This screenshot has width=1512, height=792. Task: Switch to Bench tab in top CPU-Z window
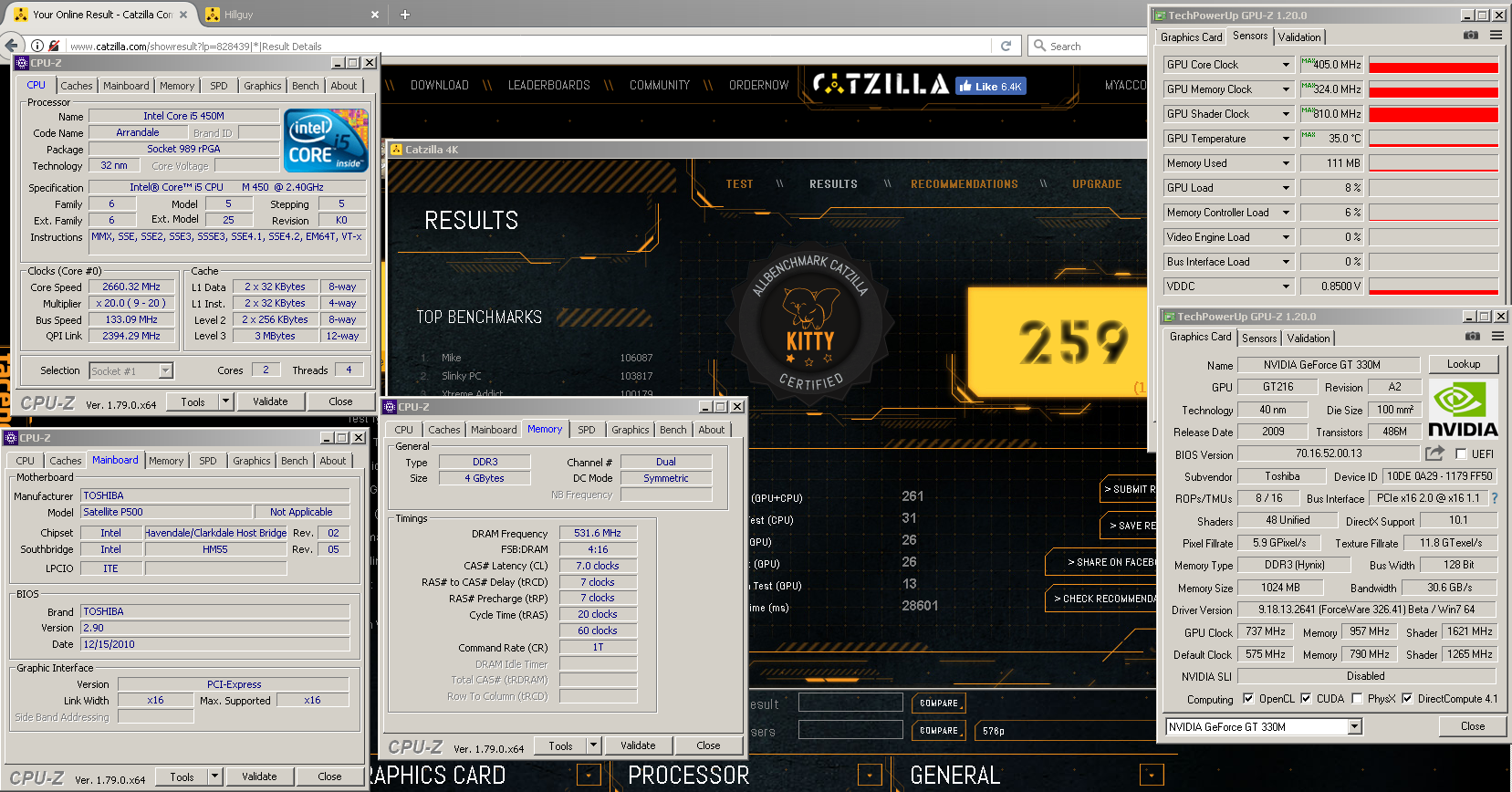click(x=306, y=86)
